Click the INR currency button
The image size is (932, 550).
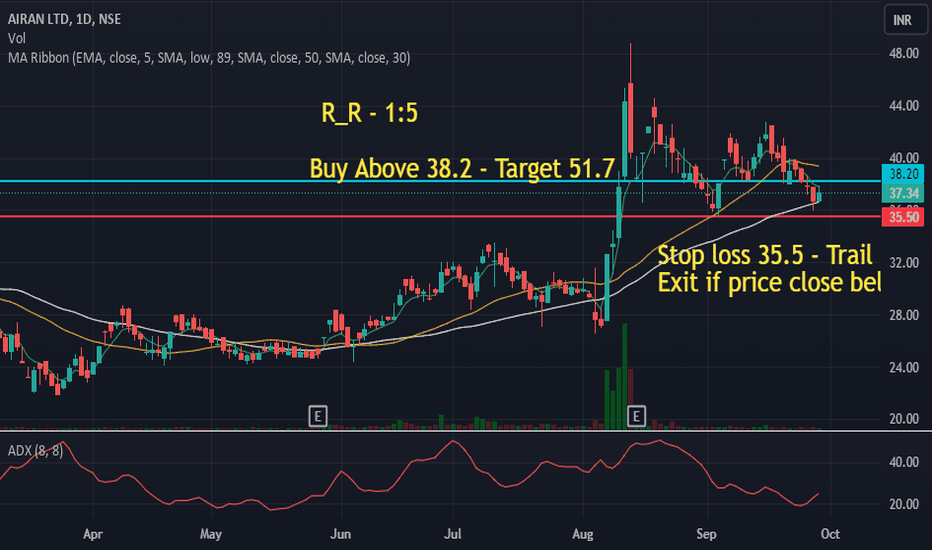904,20
